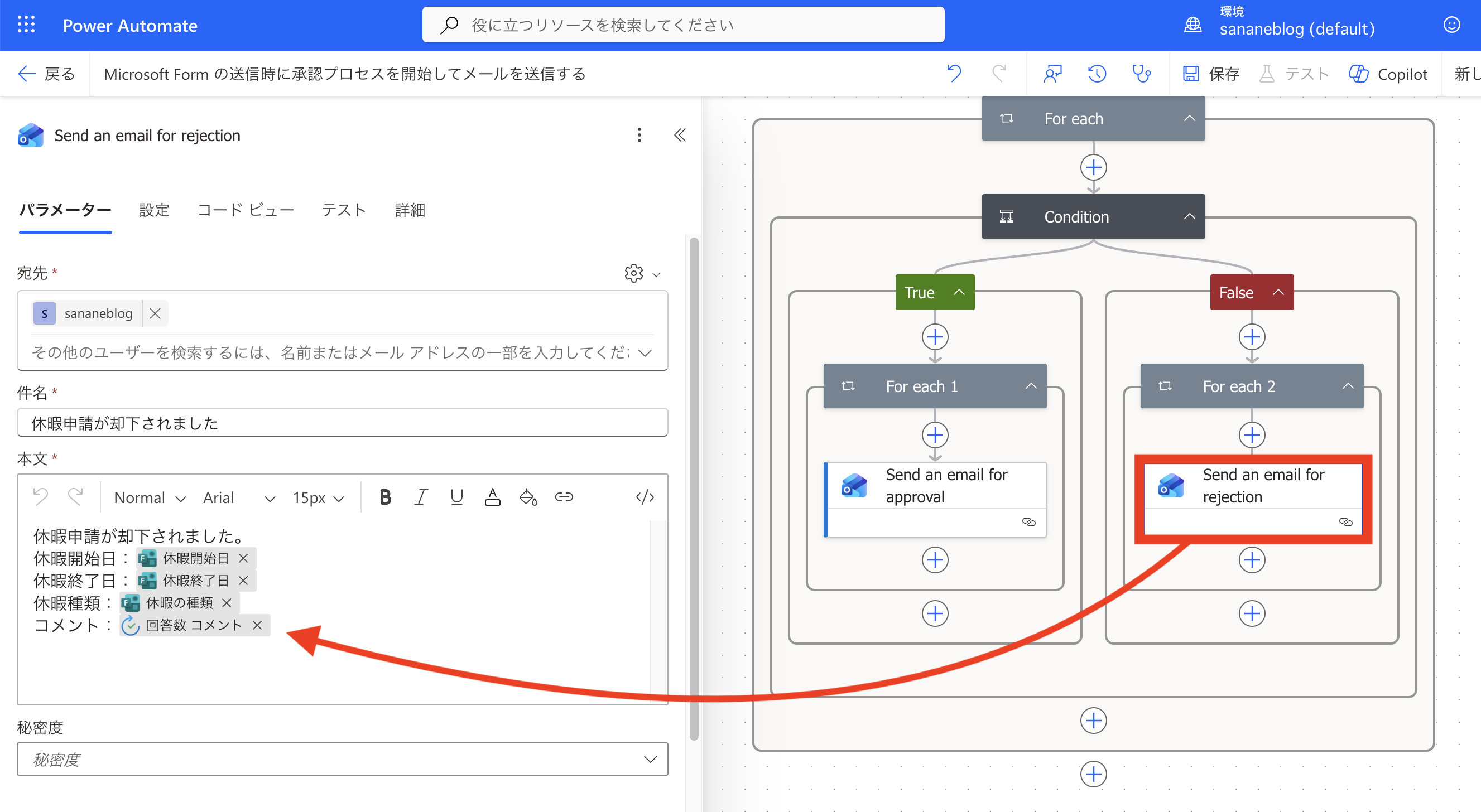
Task: Go back with the 戻る button
Action: tap(46, 74)
